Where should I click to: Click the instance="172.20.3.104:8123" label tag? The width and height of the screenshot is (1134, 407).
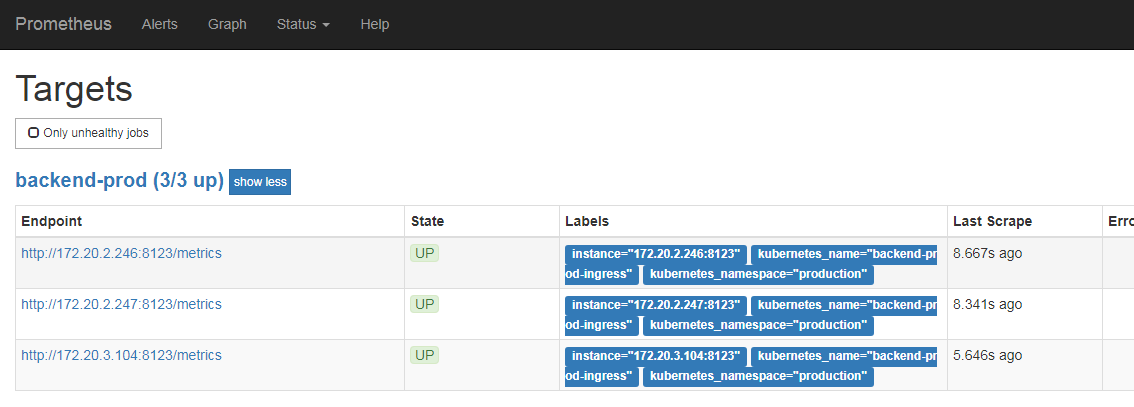656,356
